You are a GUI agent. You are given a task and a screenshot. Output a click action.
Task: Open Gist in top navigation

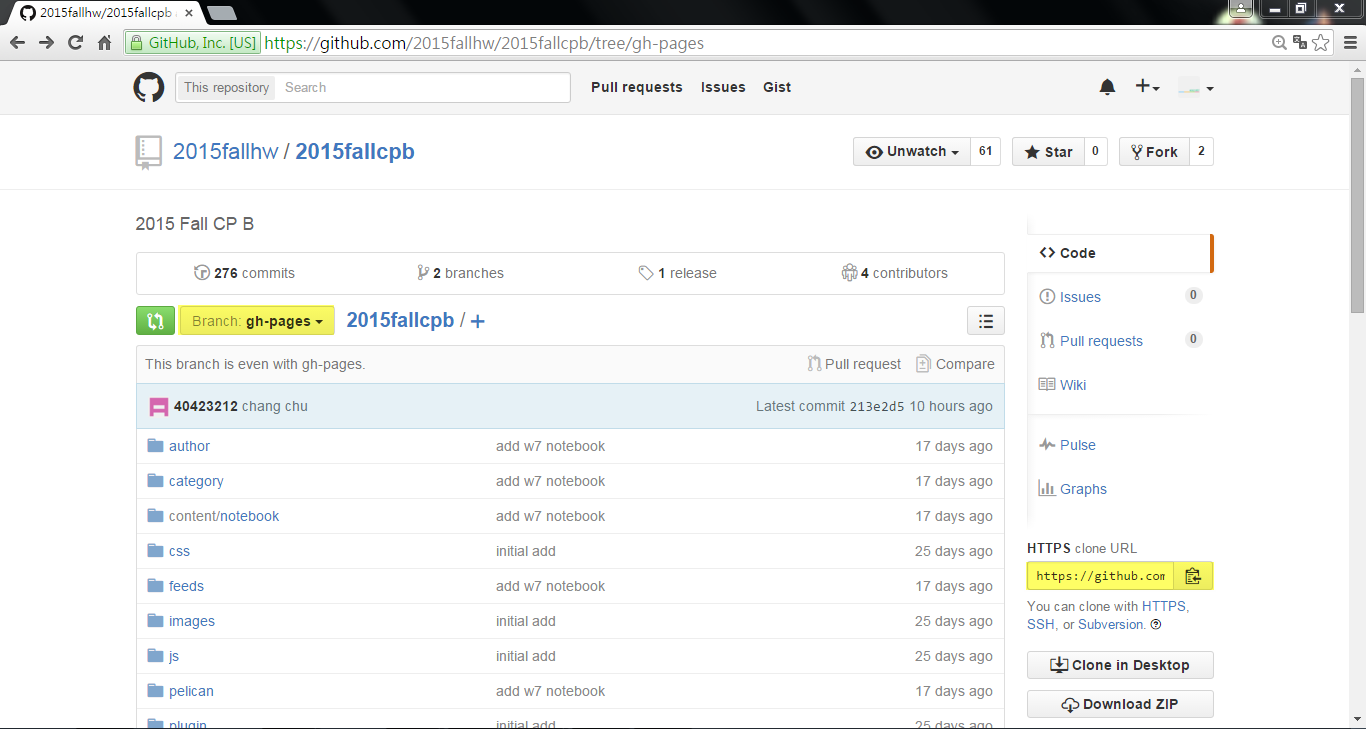point(777,87)
